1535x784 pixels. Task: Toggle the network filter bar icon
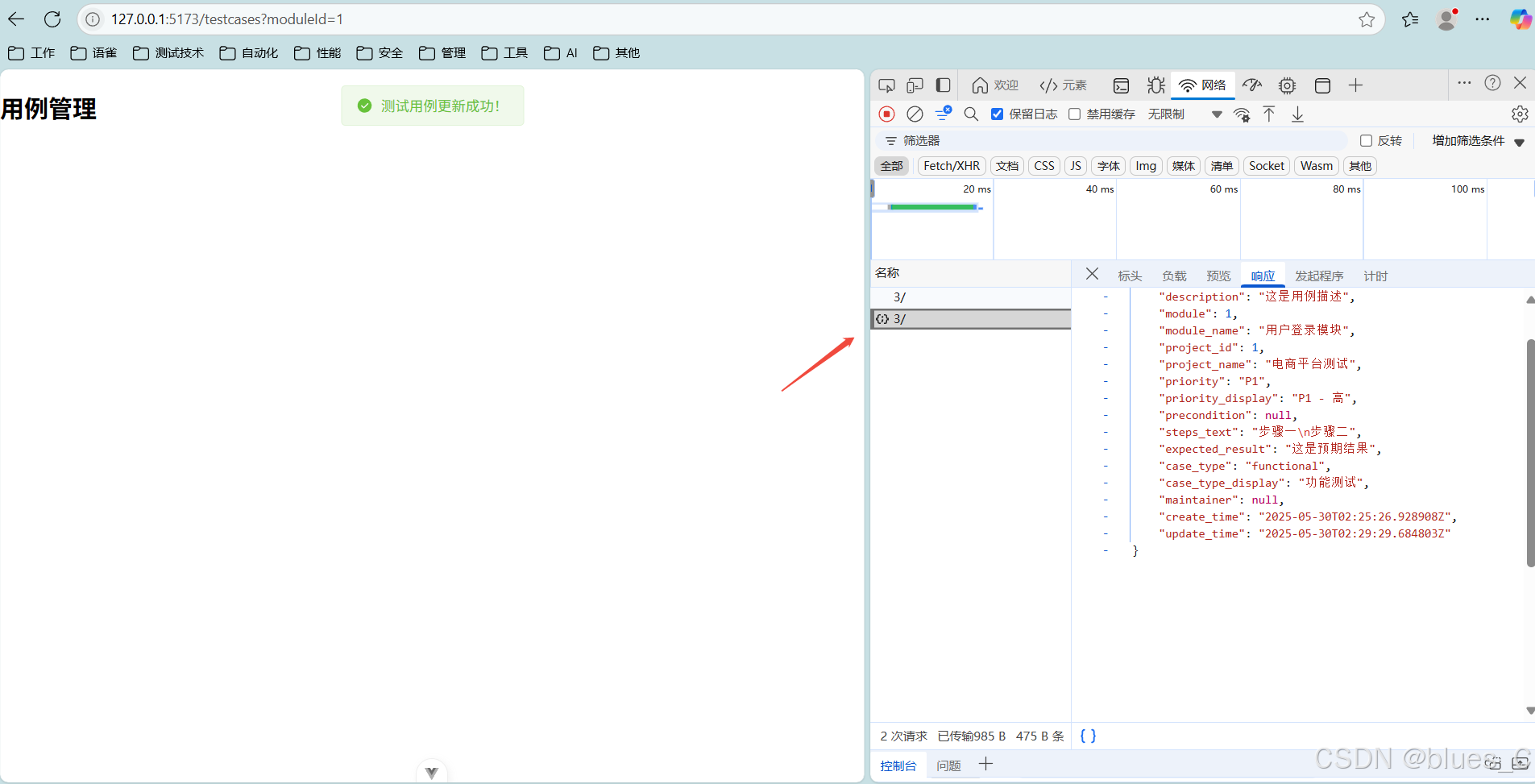(944, 114)
